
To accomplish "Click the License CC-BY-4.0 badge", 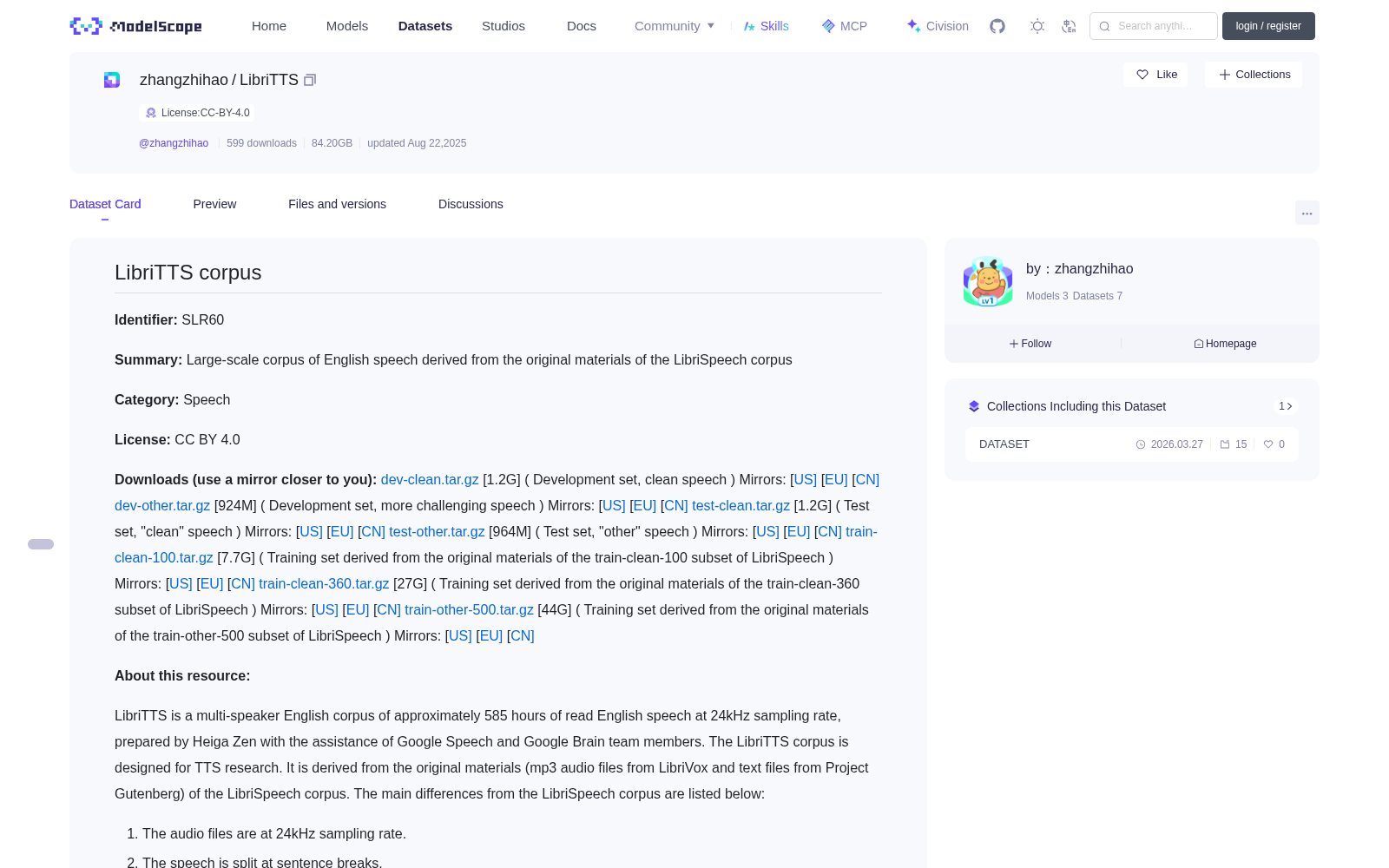I will (198, 113).
